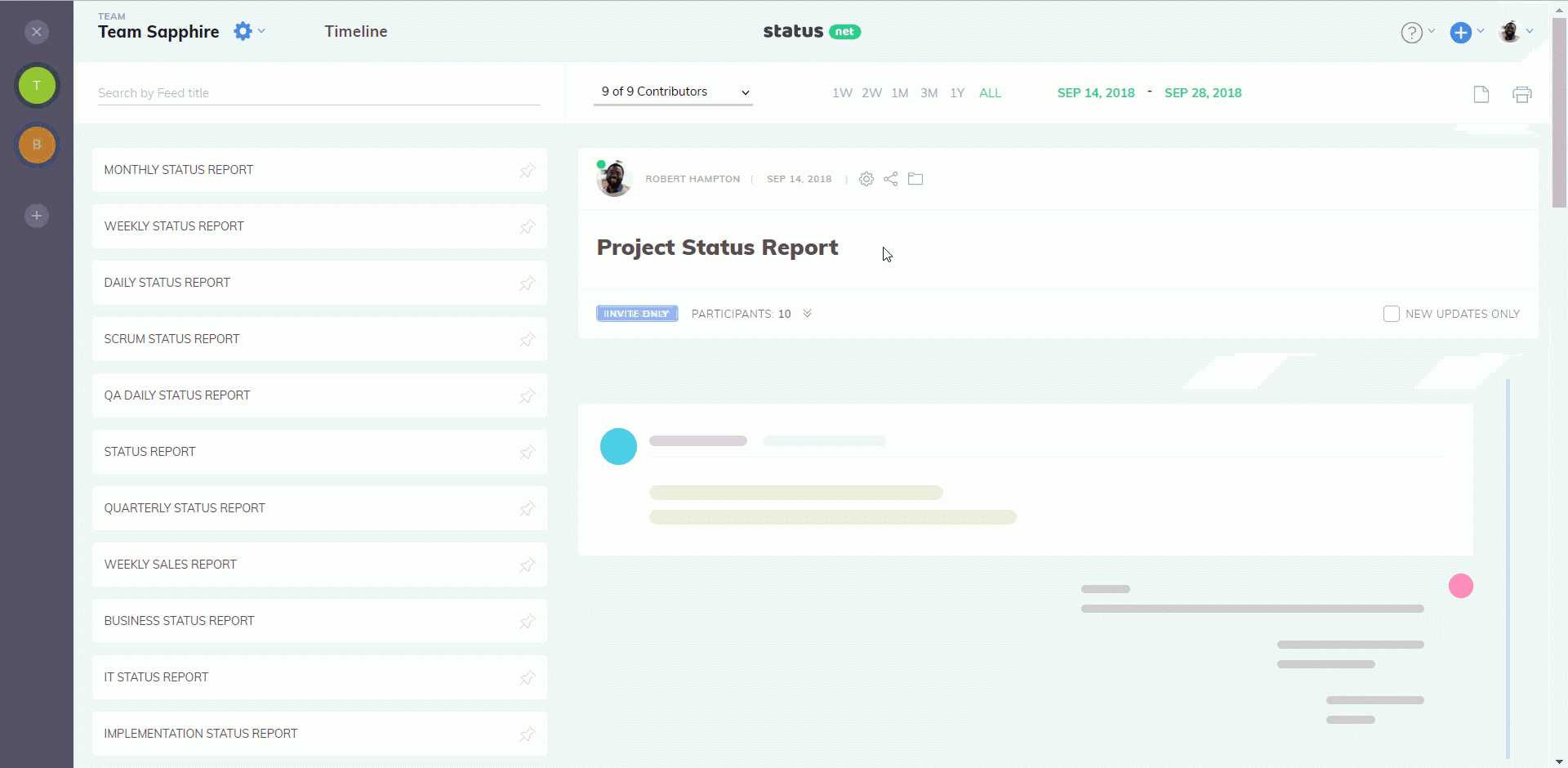
Task: Click the share icon beside report date
Action: (x=890, y=179)
